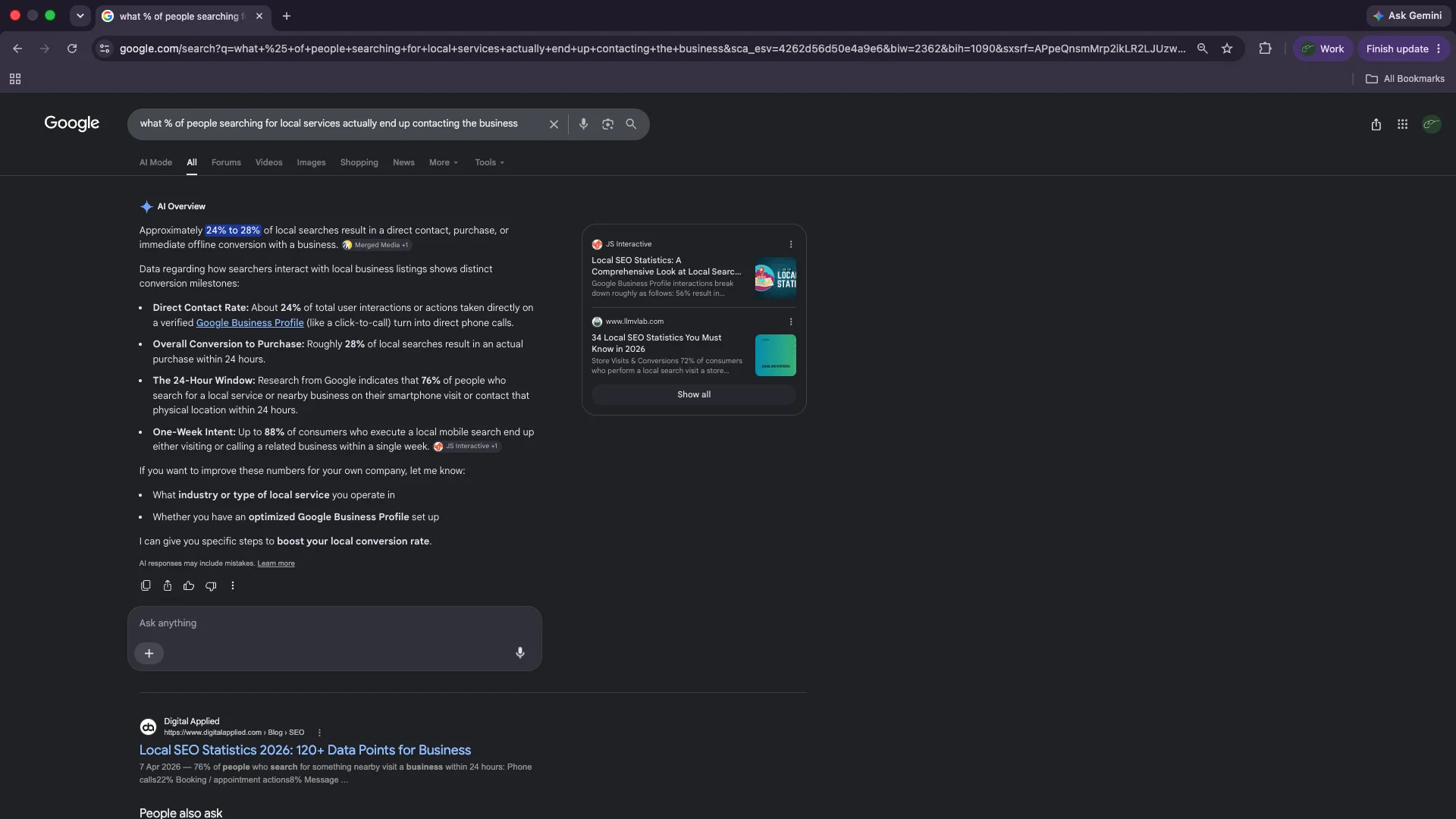Submit query with the magnifier icon in search box
1456x819 pixels.
click(x=631, y=124)
